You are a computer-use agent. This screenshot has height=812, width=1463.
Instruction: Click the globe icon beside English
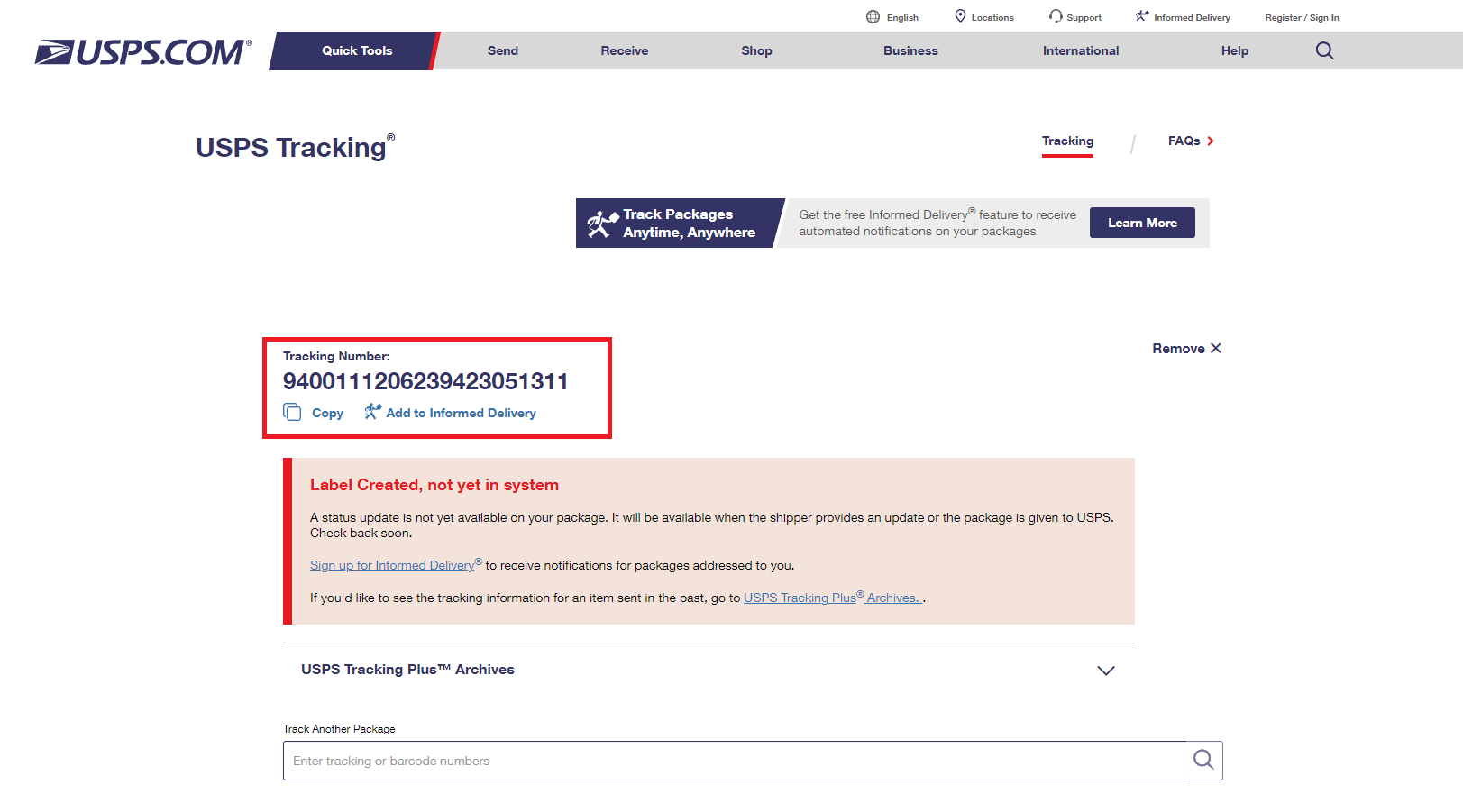point(873,16)
